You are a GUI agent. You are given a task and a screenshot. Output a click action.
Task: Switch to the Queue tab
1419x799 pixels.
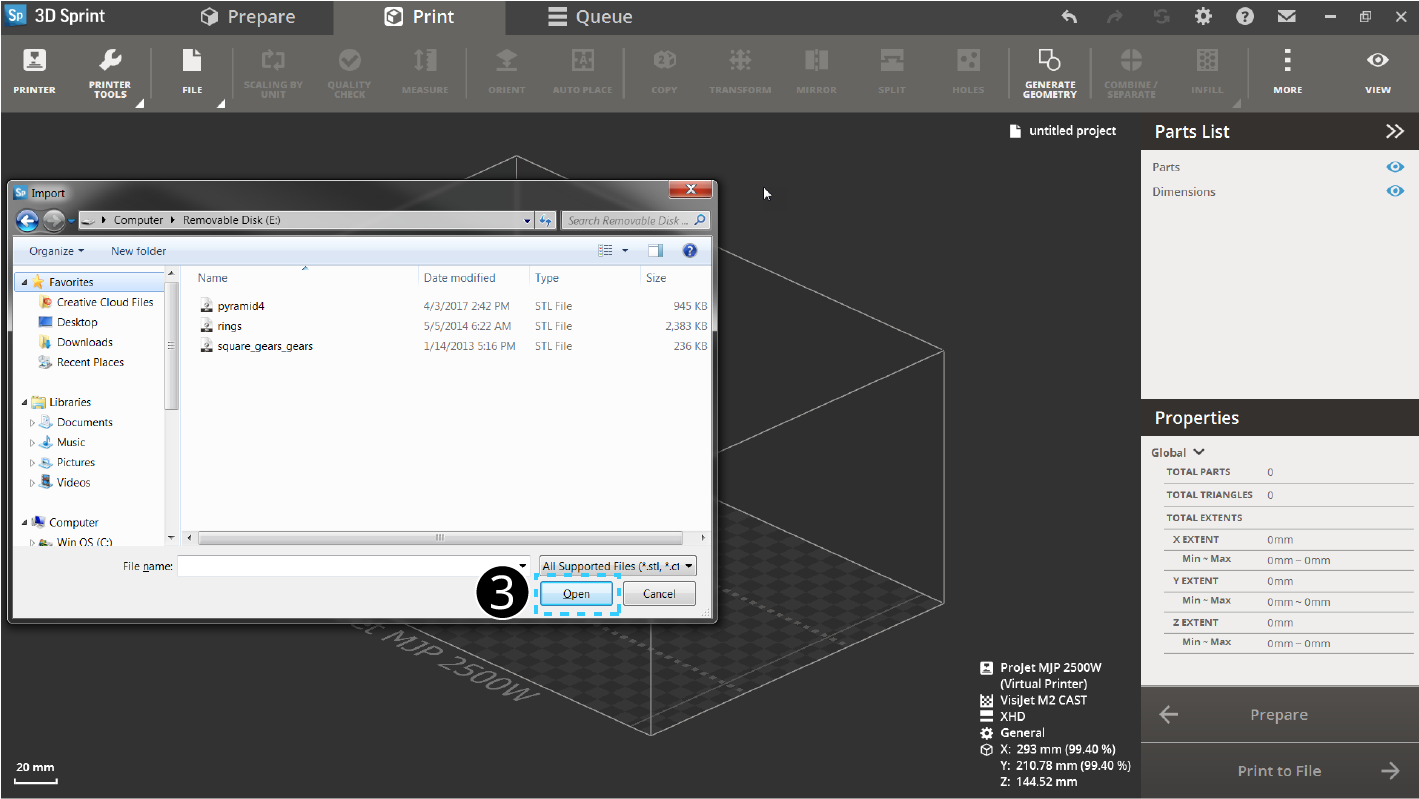tap(590, 17)
